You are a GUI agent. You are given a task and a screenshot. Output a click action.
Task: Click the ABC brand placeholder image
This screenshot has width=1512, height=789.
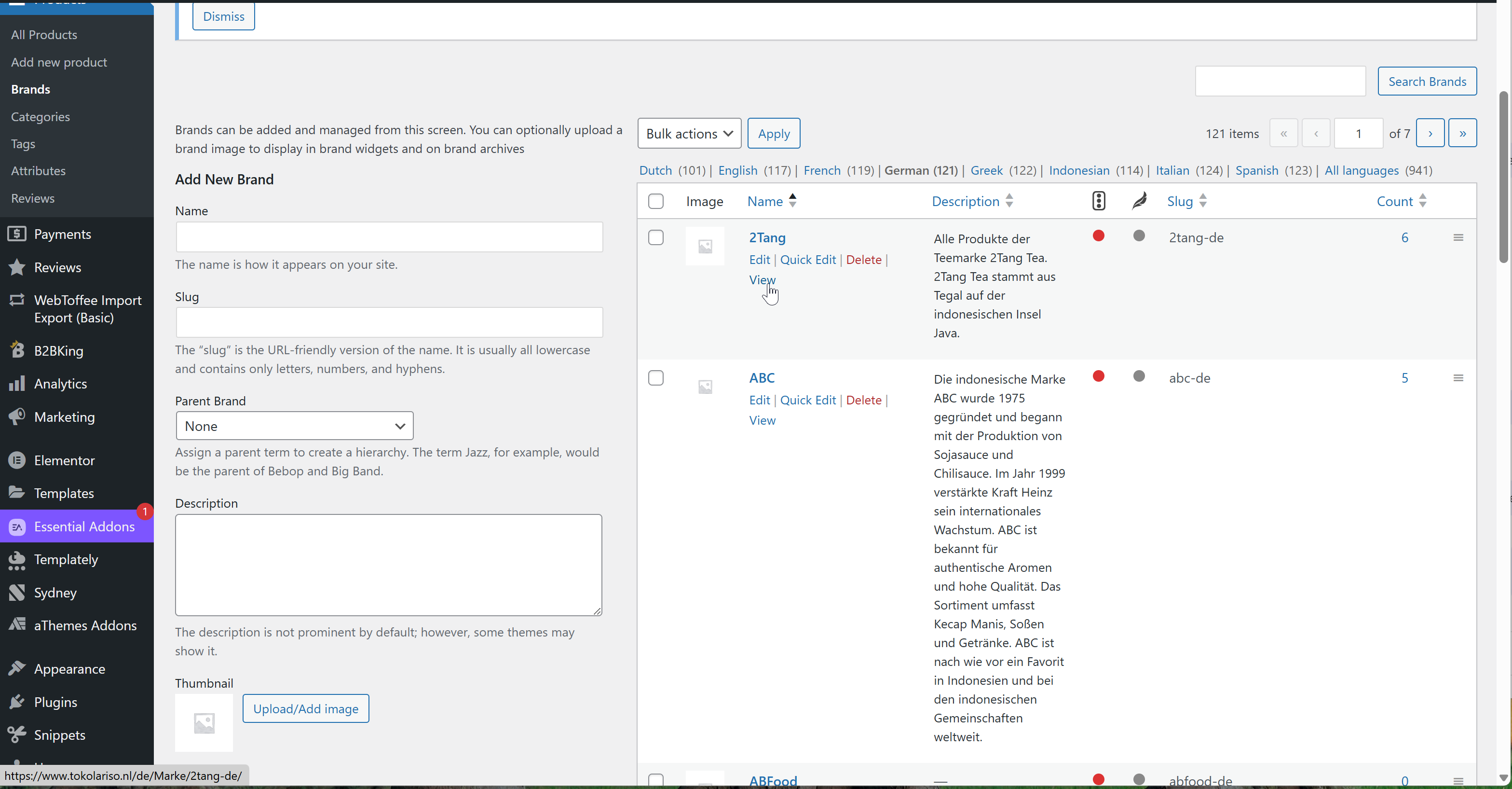click(705, 387)
